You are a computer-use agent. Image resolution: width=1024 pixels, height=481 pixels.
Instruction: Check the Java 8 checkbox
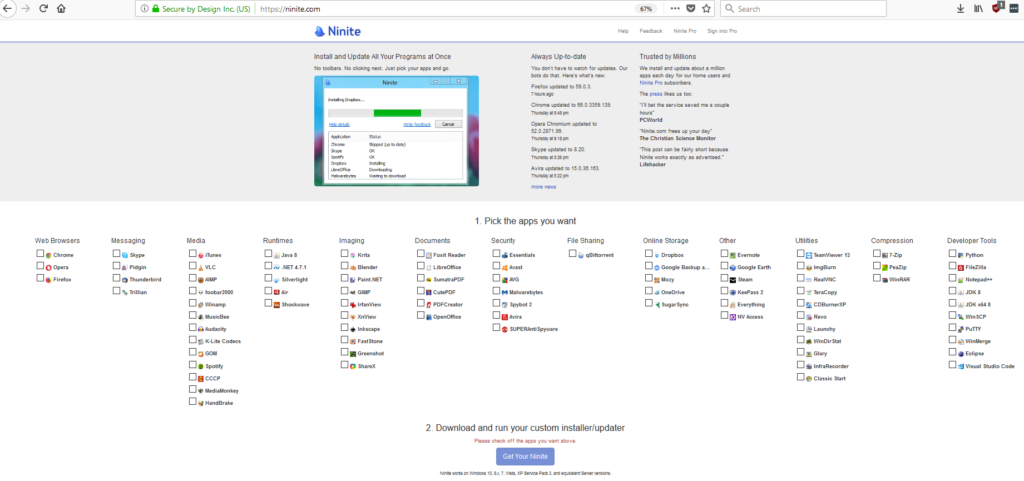click(x=268, y=254)
